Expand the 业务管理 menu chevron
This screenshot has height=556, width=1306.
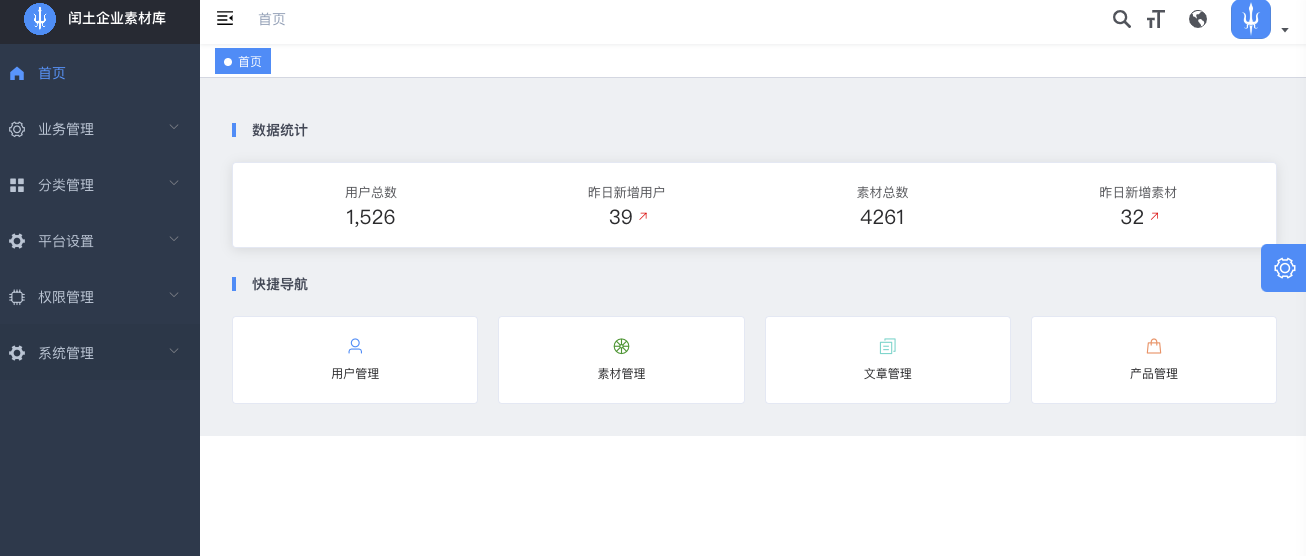point(174,127)
